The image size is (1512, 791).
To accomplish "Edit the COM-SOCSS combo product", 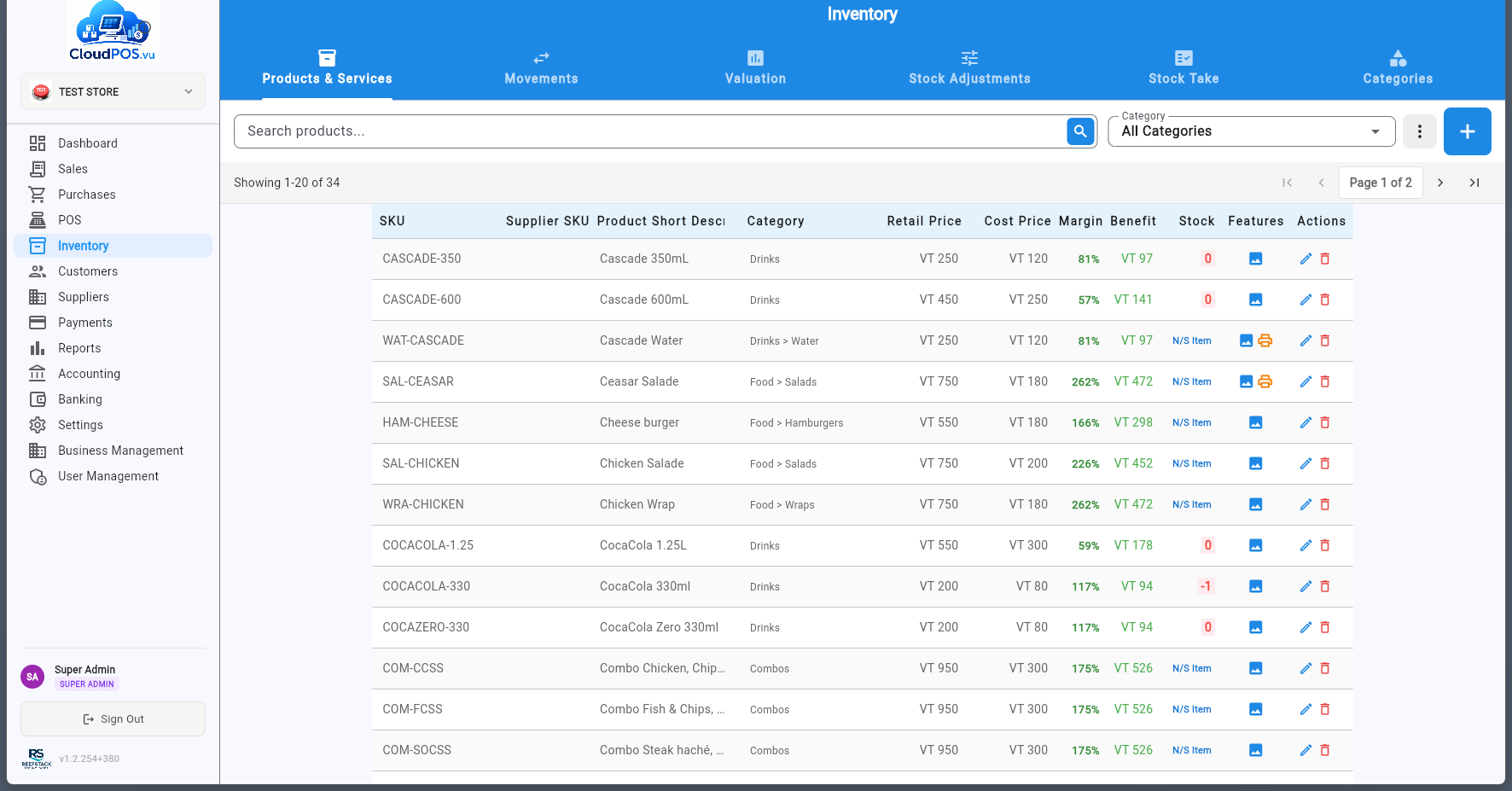I will 1305,750.
